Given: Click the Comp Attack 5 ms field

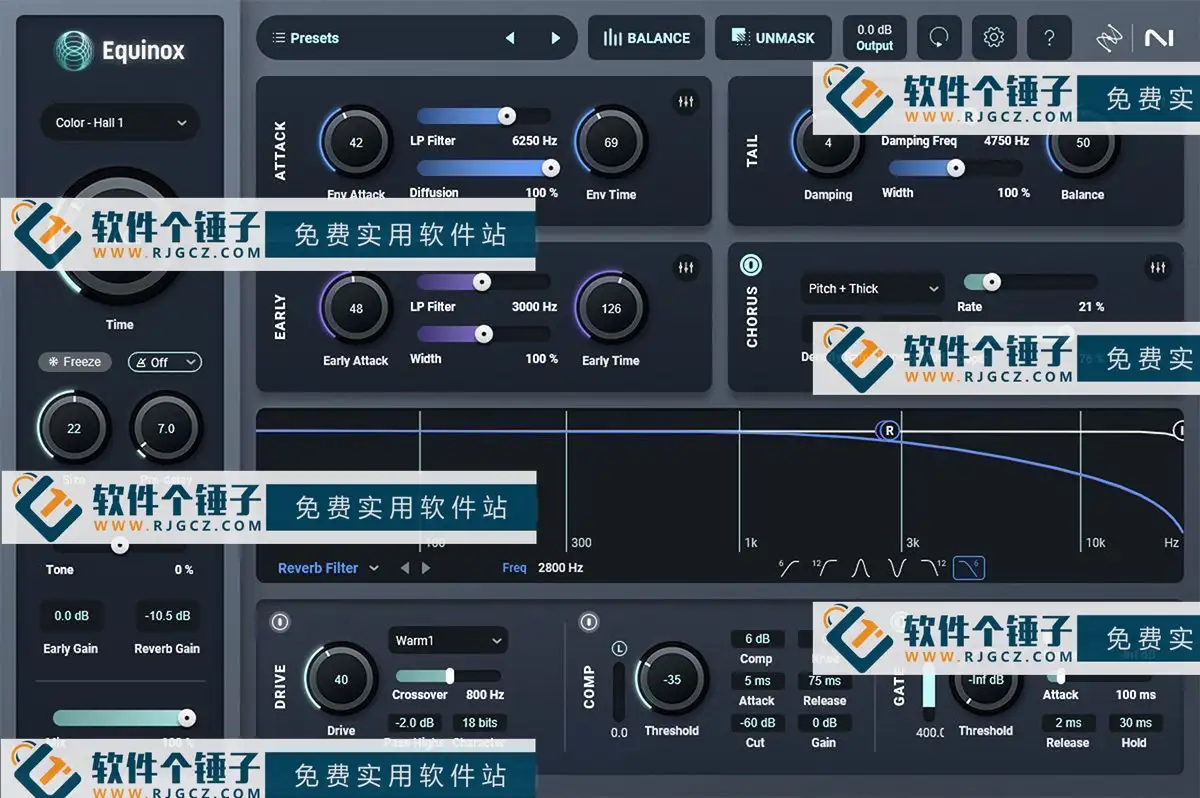Looking at the screenshot, I should 757,681.
